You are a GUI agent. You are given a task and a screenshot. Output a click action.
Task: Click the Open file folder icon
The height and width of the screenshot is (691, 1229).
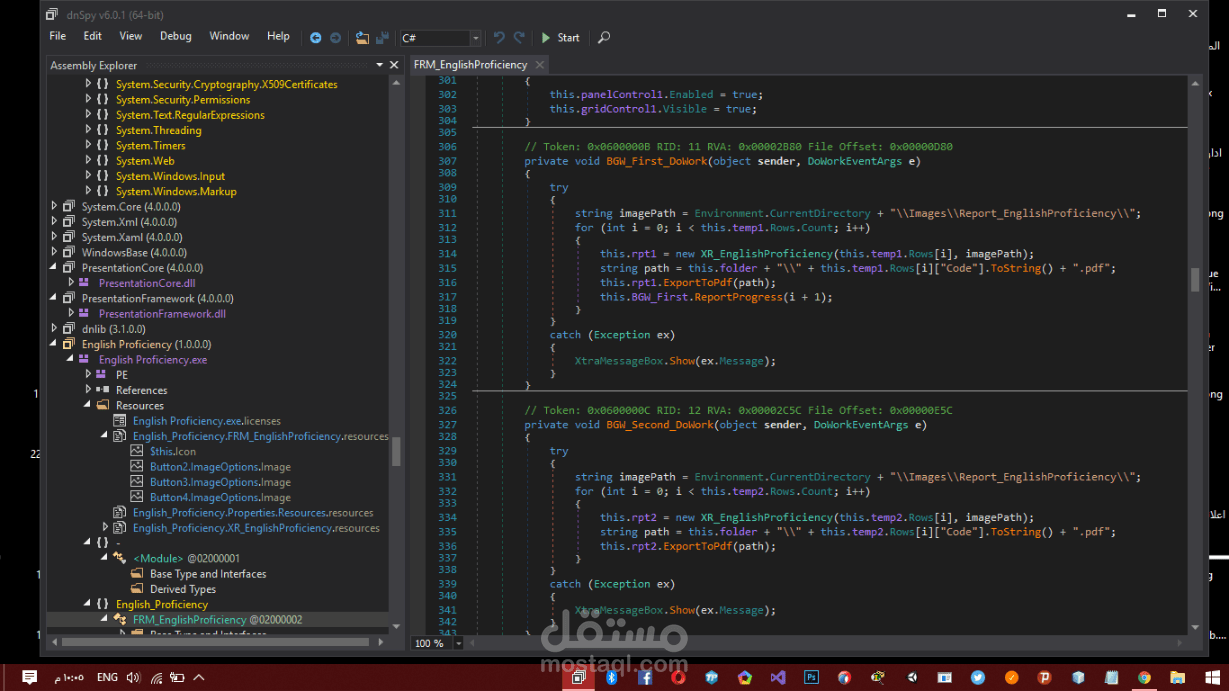click(x=362, y=37)
